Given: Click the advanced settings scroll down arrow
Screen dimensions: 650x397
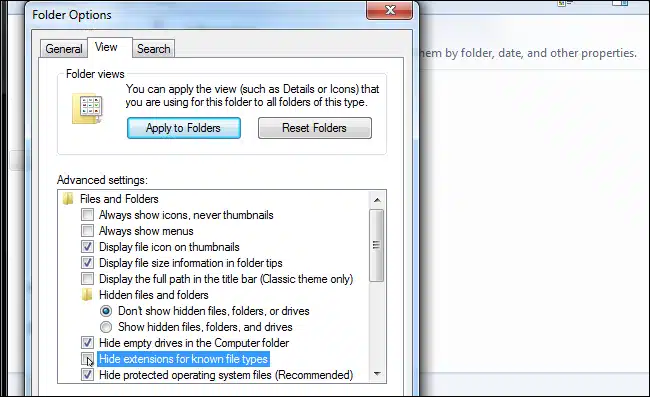Looking at the screenshot, I should coord(377,374).
